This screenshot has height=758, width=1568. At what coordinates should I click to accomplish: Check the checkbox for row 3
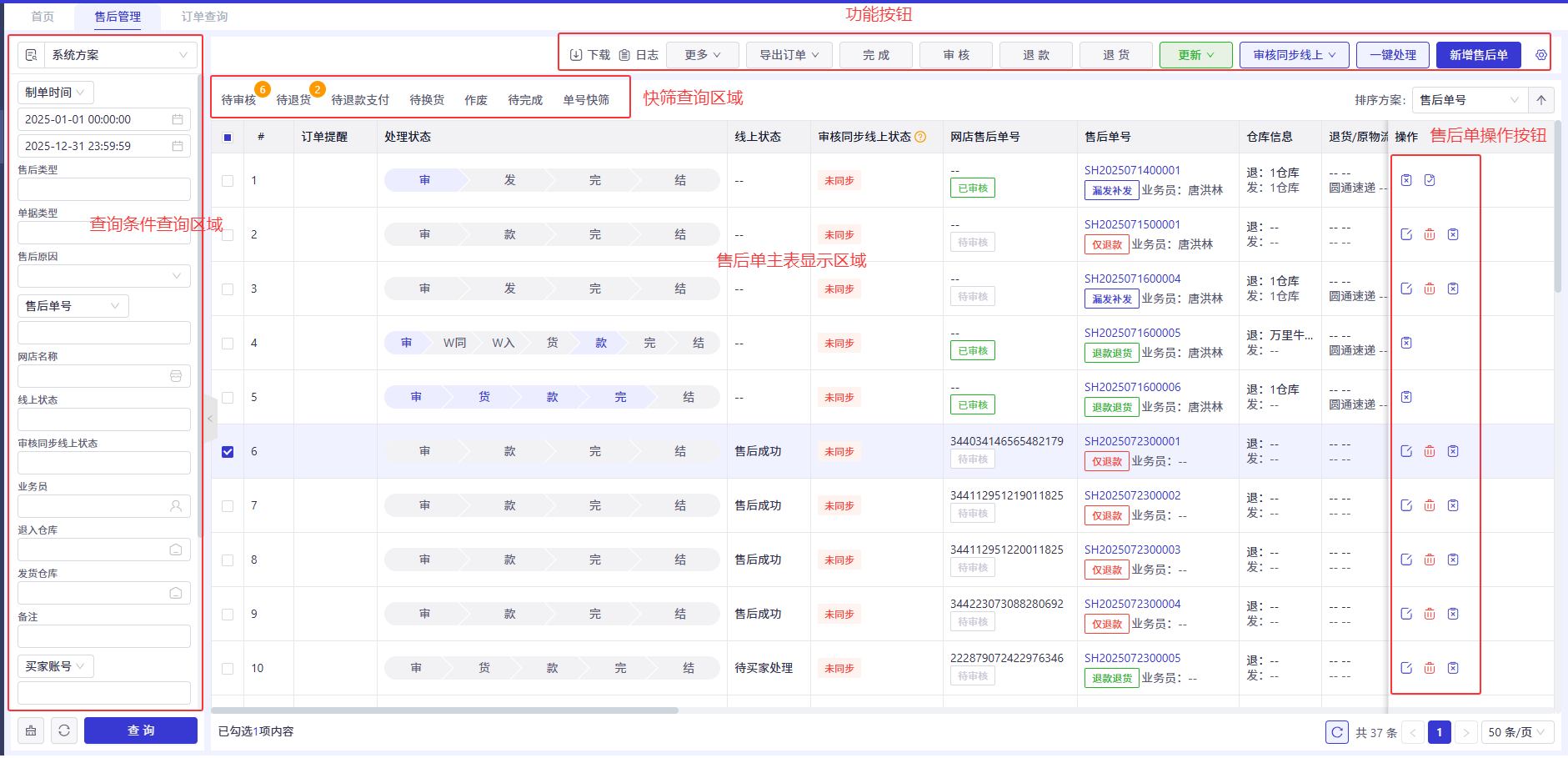click(x=228, y=289)
